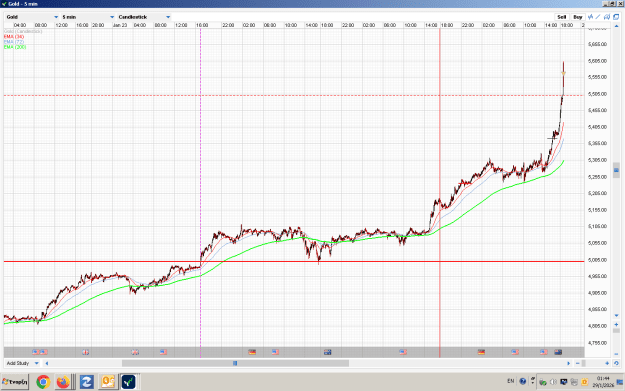Click the horizontal zoom in plus icon
This screenshot has height=391, width=625.
(607, 363)
